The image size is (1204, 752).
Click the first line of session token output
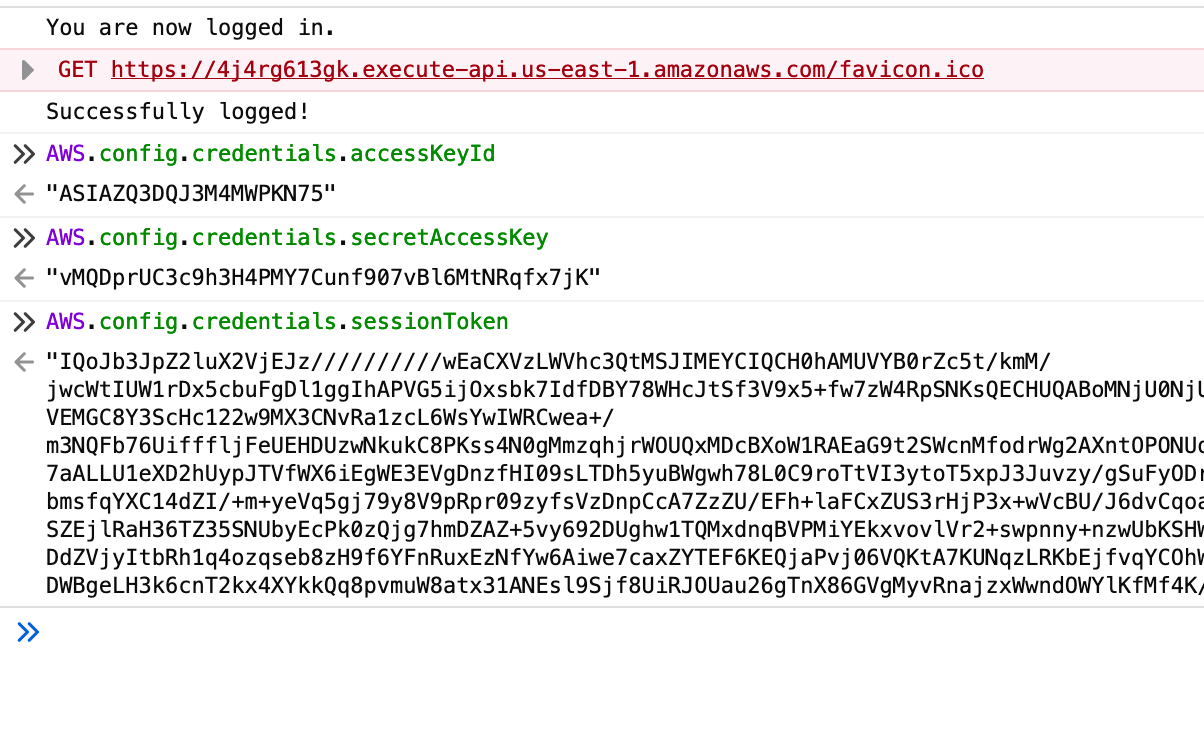(549, 361)
